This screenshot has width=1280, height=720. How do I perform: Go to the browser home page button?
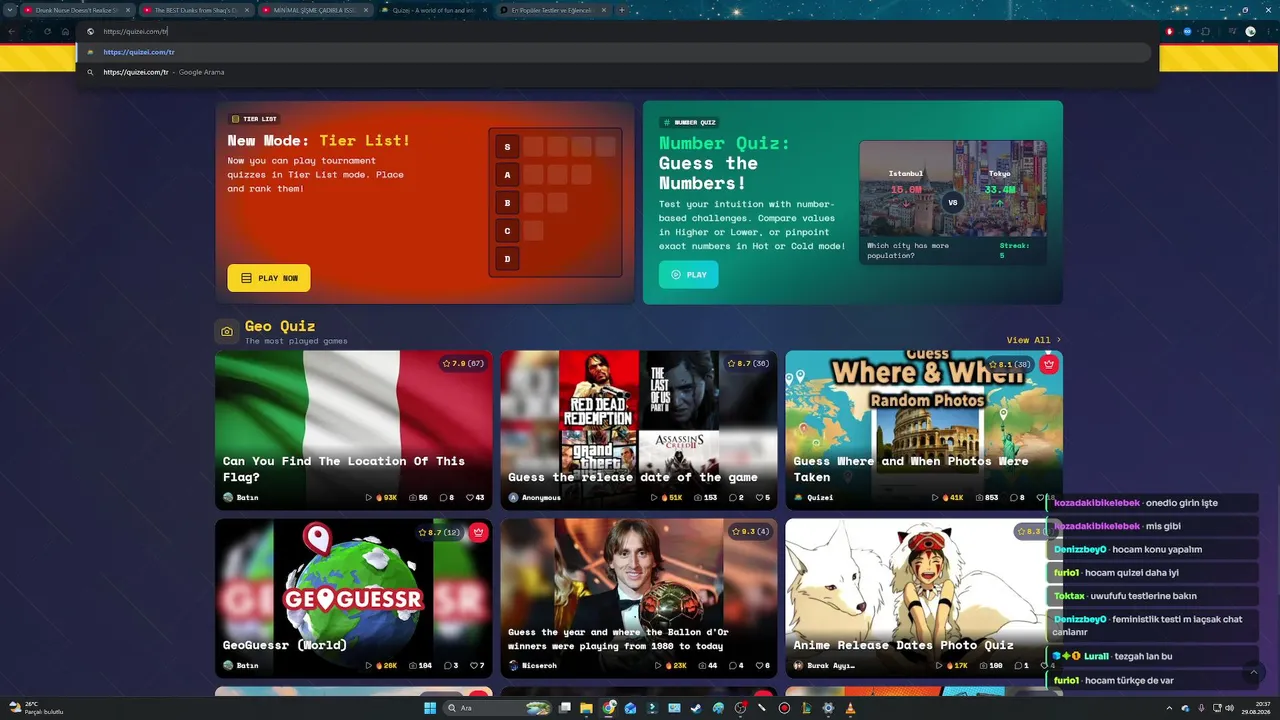65,31
